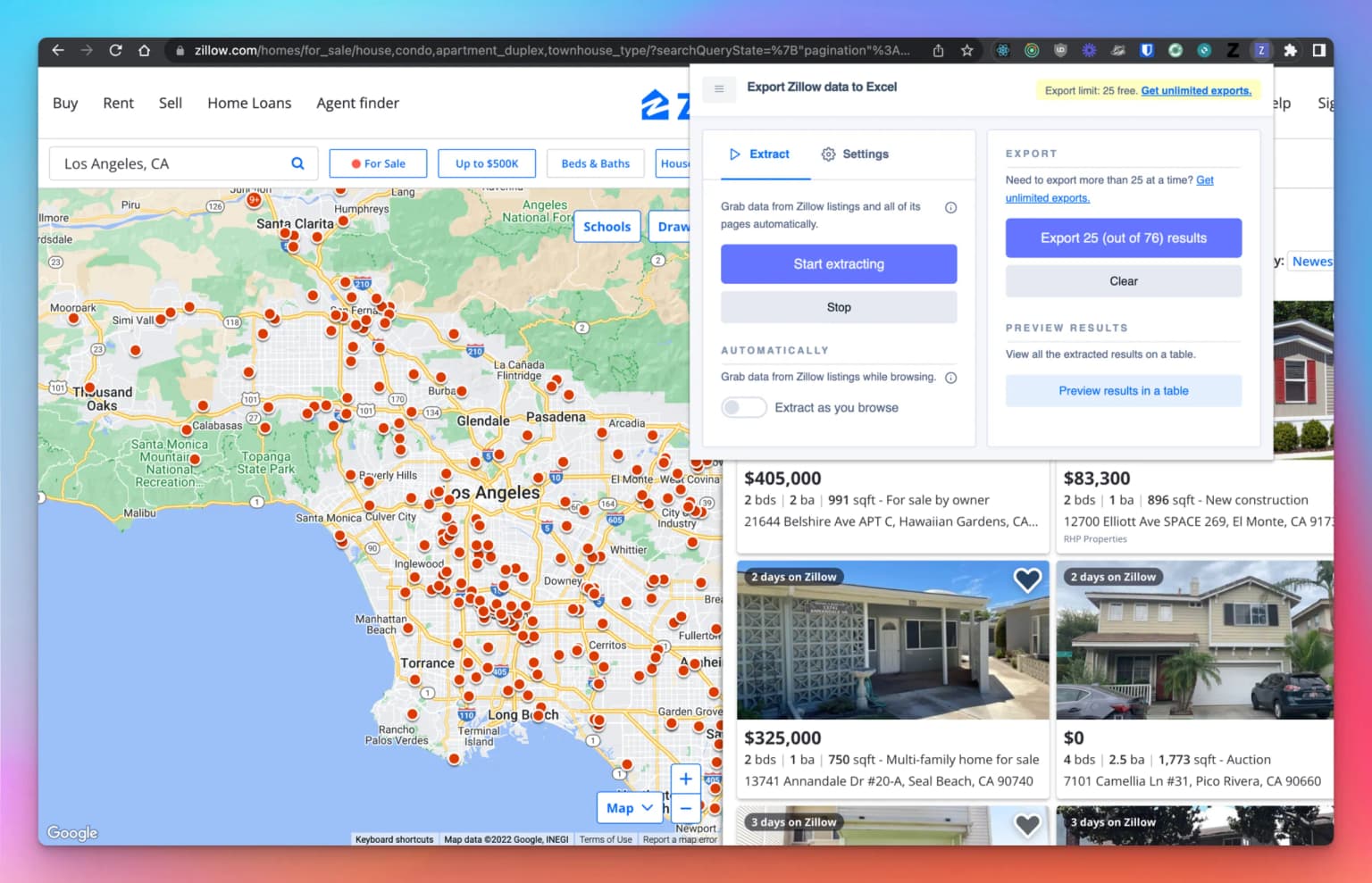The height and width of the screenshot is (883, 1372).
Task: Click the Stop extraction button
Action: [x=839, y=307]
